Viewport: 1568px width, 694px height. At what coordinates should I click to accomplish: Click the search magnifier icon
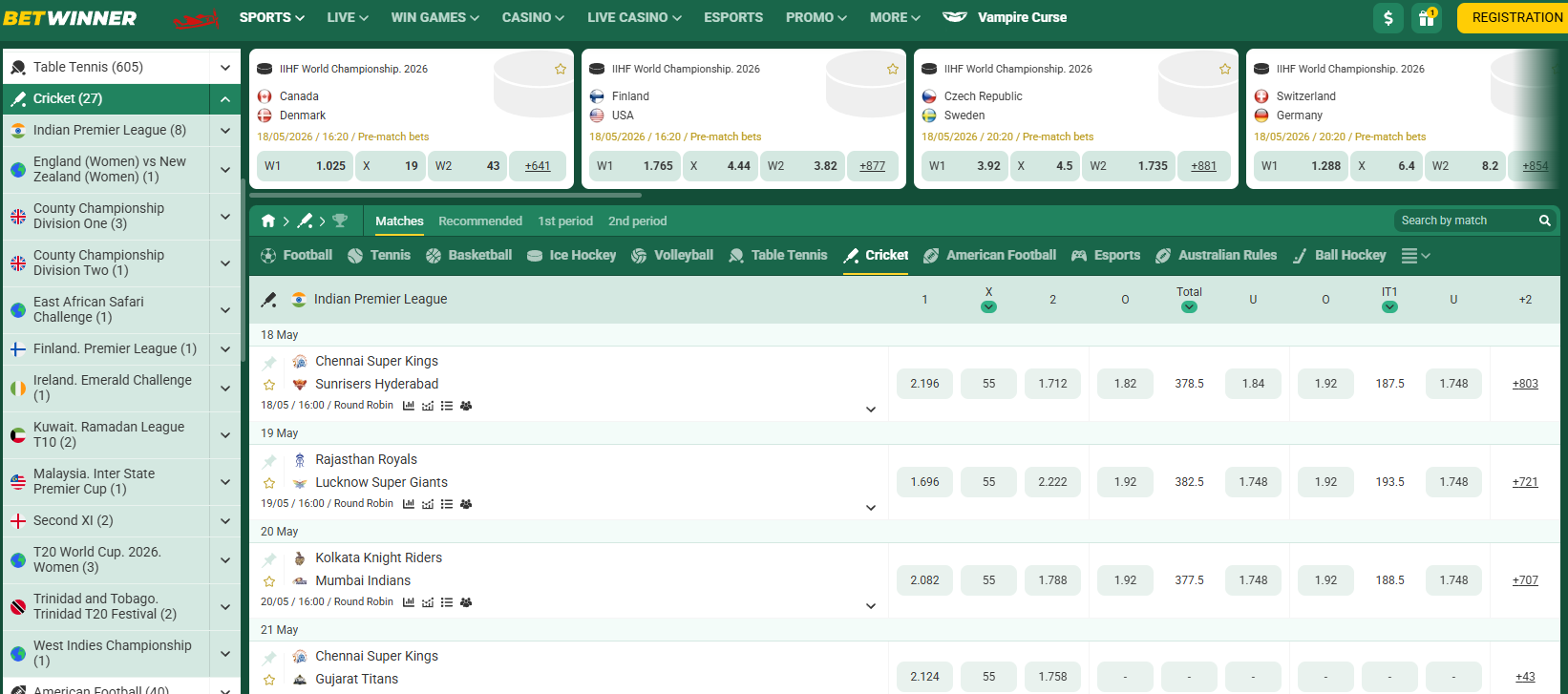tap(1544, 221)
